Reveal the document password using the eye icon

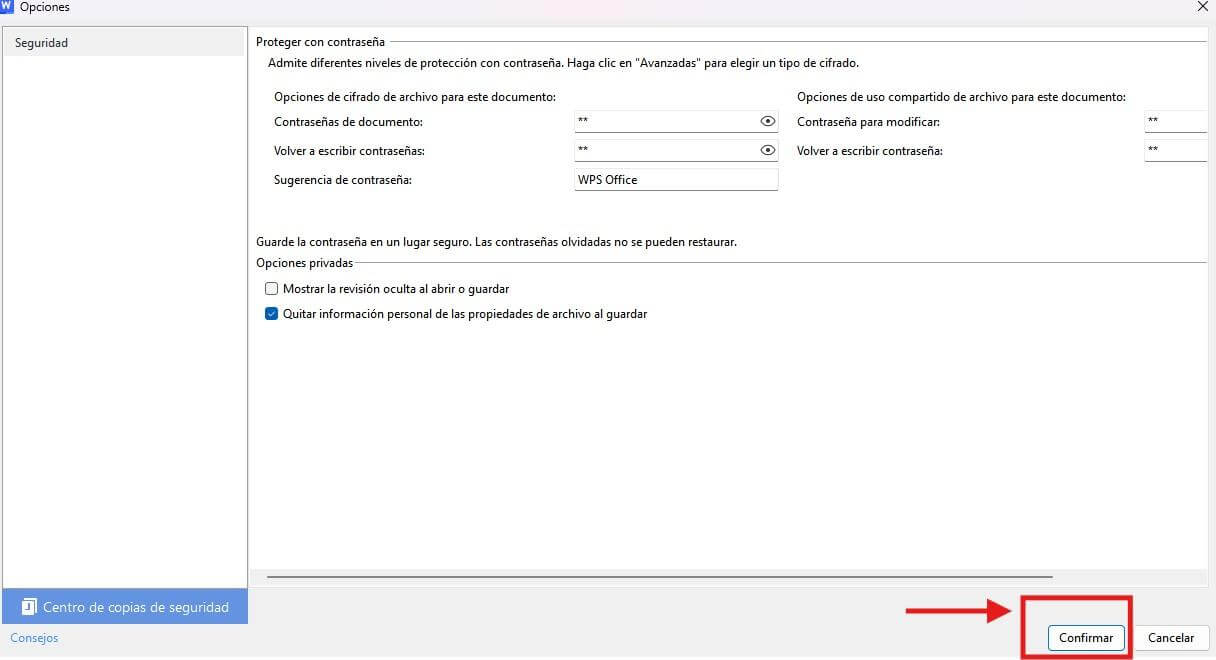click(767, 120)
